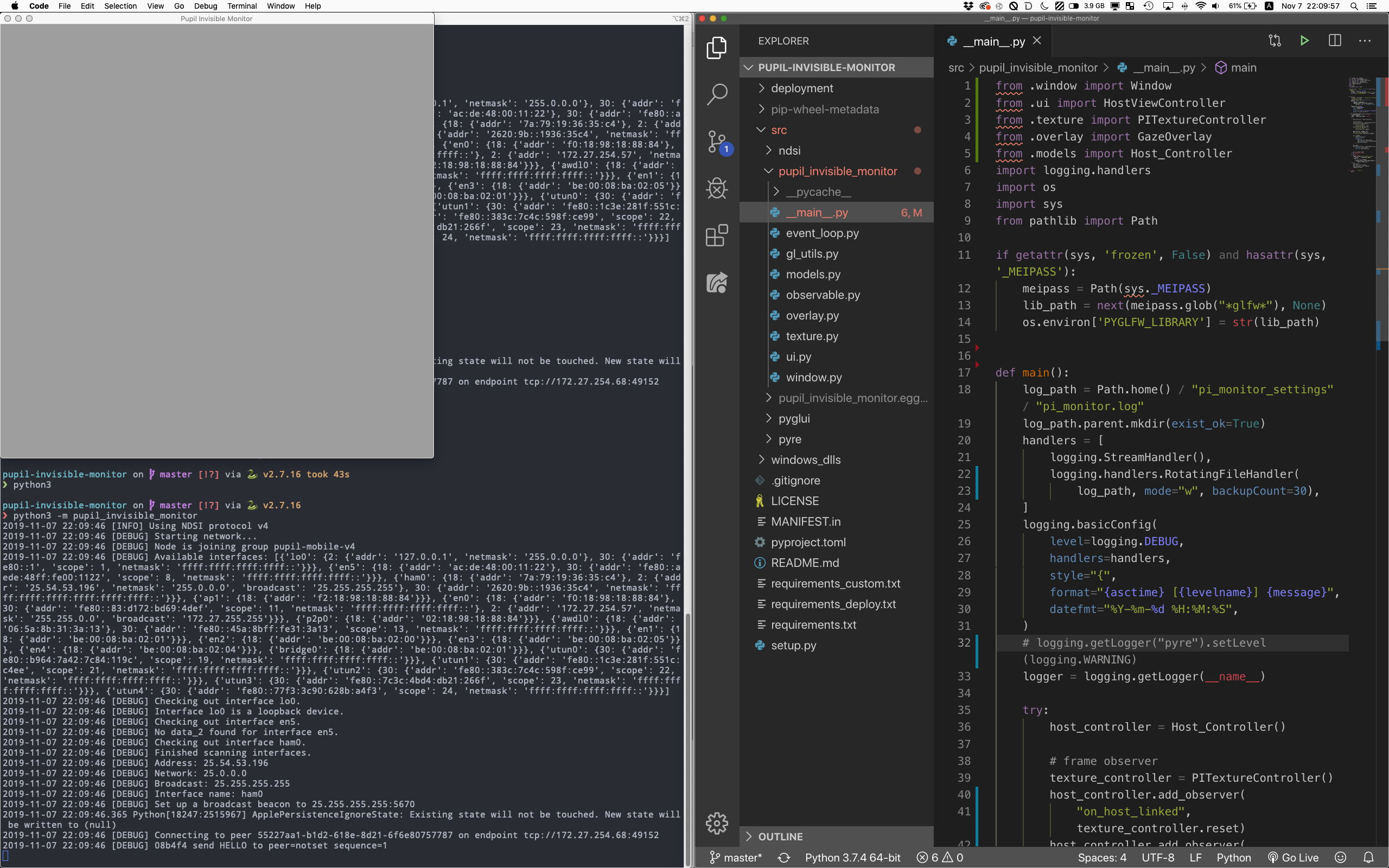Open the Terminal menu
The image size is (1389, 868).
pyautogui.click(x=241, y=6)
